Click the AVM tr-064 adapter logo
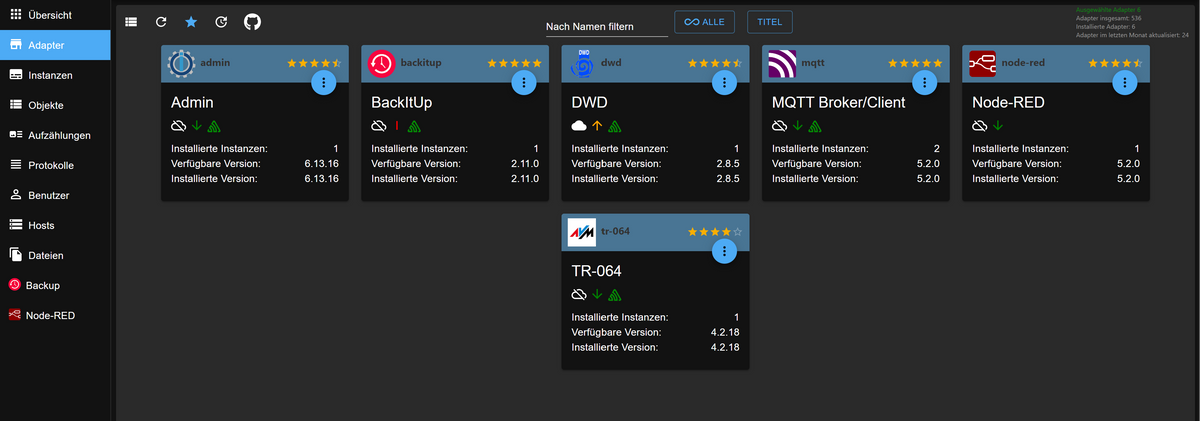1200x421 pixels. pyautogui.click(x=581, y=232)
